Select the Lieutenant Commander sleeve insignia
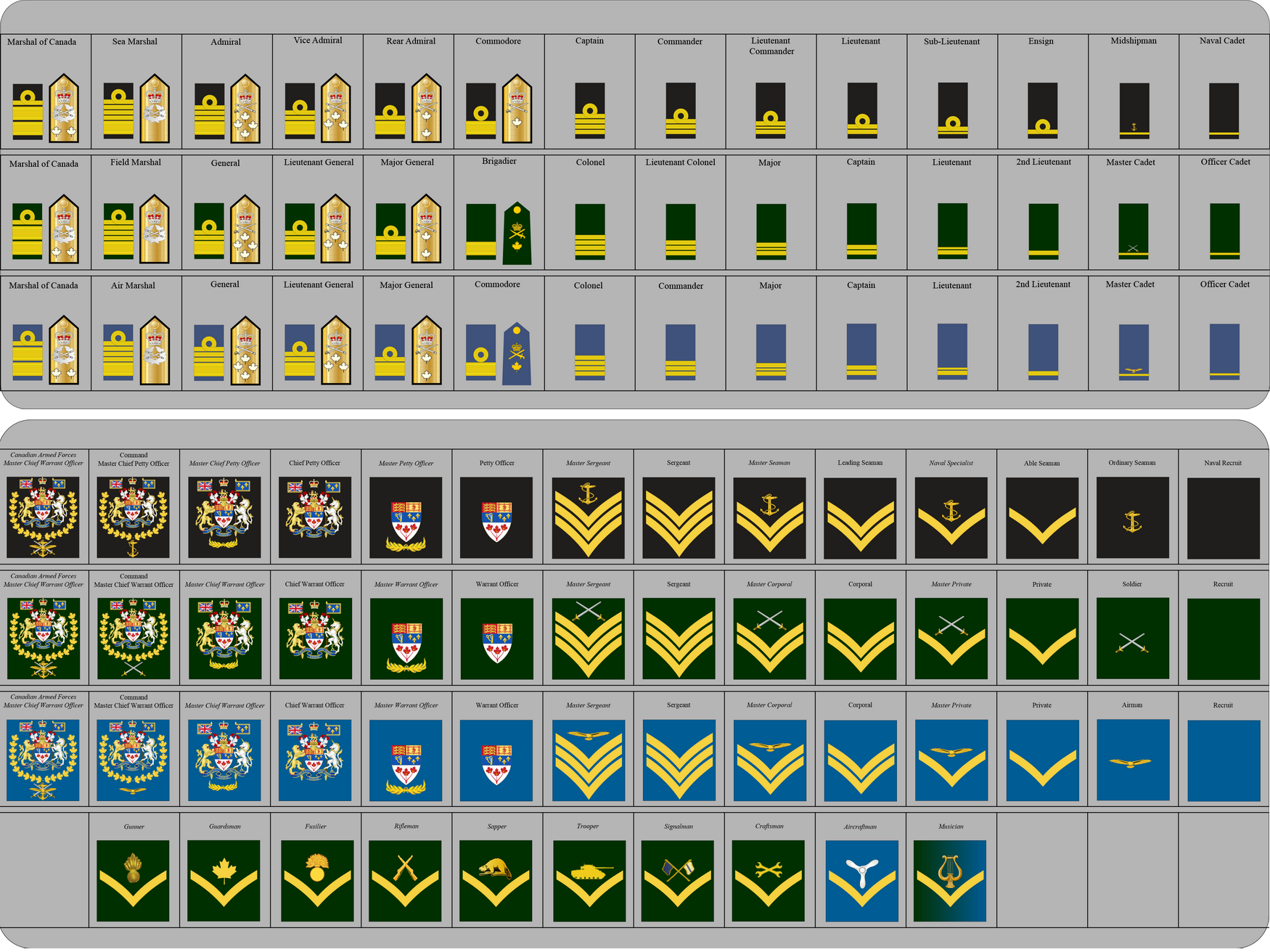This screenshot has width=1270, height=952. tap(771, 111)
